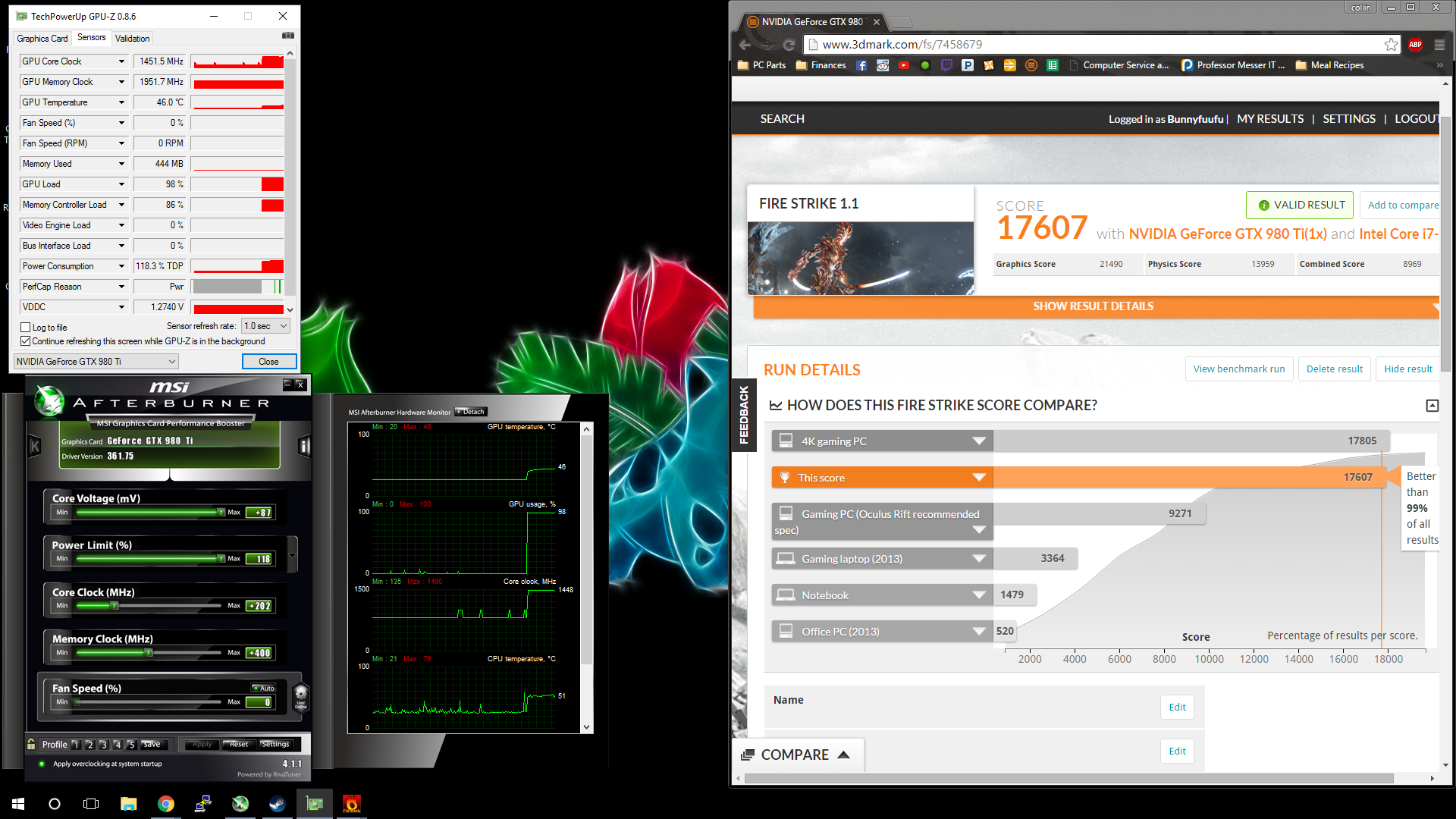Open Memory Used sensor dropdown
This screenshot has width=1456, height=819.
(x=121, y=164)
